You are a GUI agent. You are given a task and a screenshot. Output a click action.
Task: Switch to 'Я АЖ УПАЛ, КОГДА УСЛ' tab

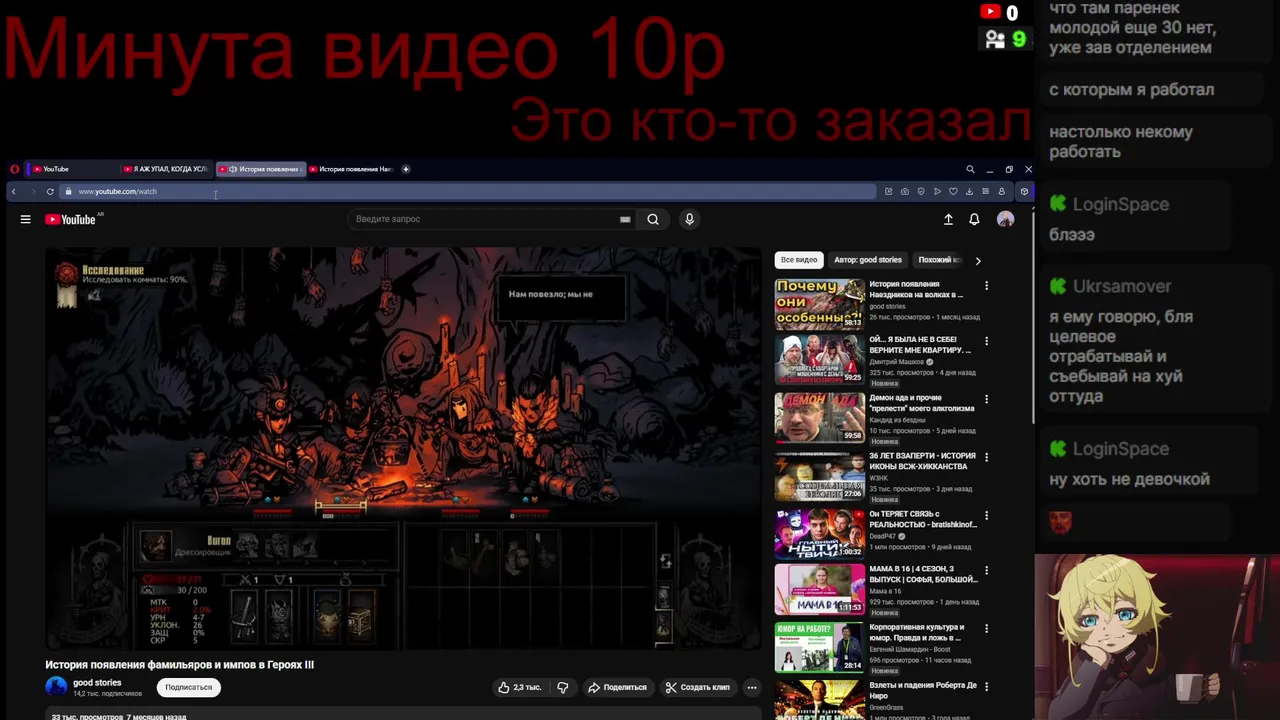166,169
